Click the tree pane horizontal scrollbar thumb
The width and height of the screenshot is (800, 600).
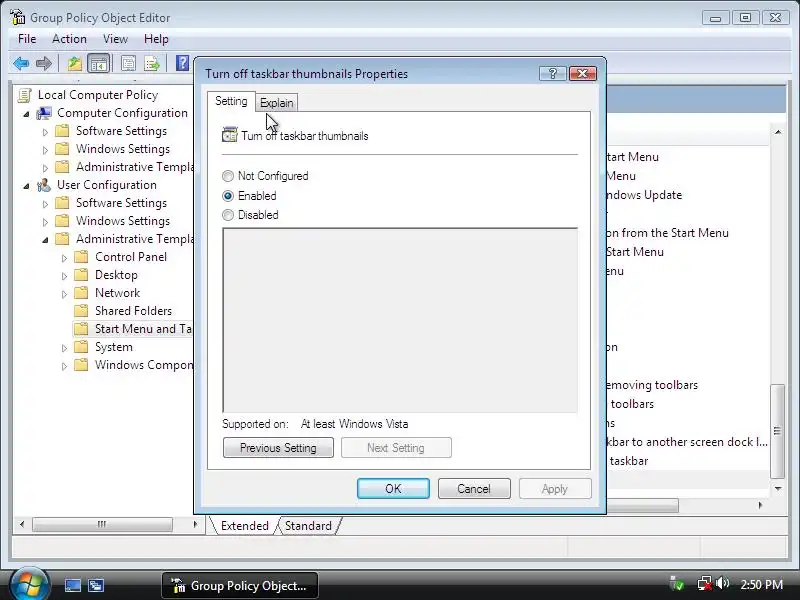pos(102,524)
